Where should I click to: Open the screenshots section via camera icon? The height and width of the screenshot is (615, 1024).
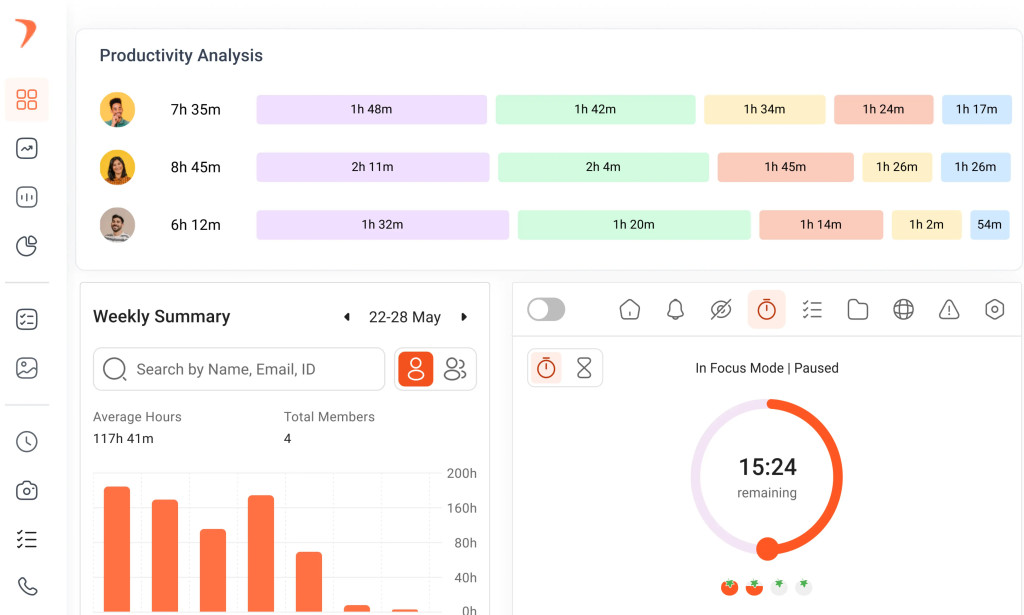click(27, 490)
